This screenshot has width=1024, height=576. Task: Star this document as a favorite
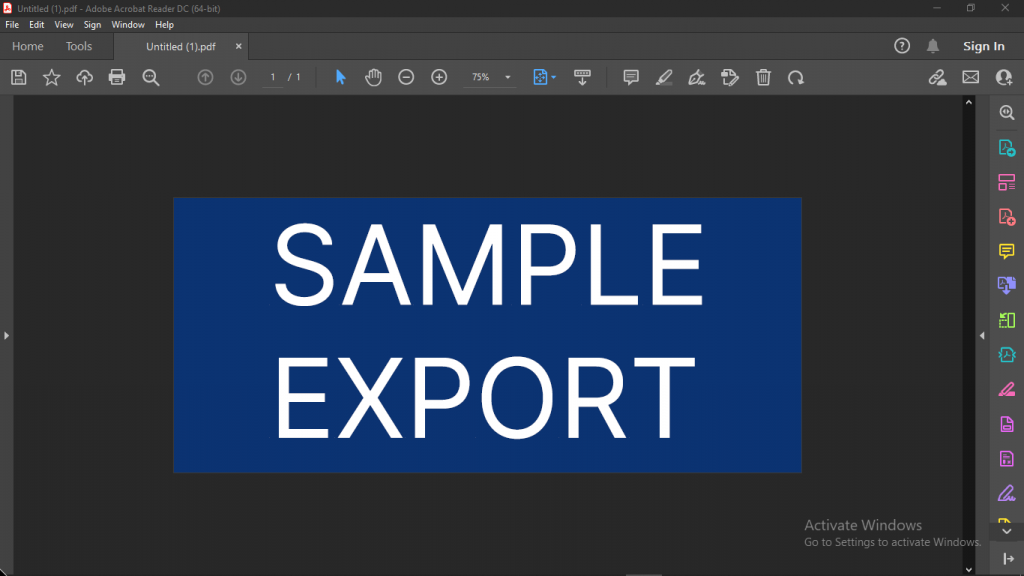tap(51, 77)
